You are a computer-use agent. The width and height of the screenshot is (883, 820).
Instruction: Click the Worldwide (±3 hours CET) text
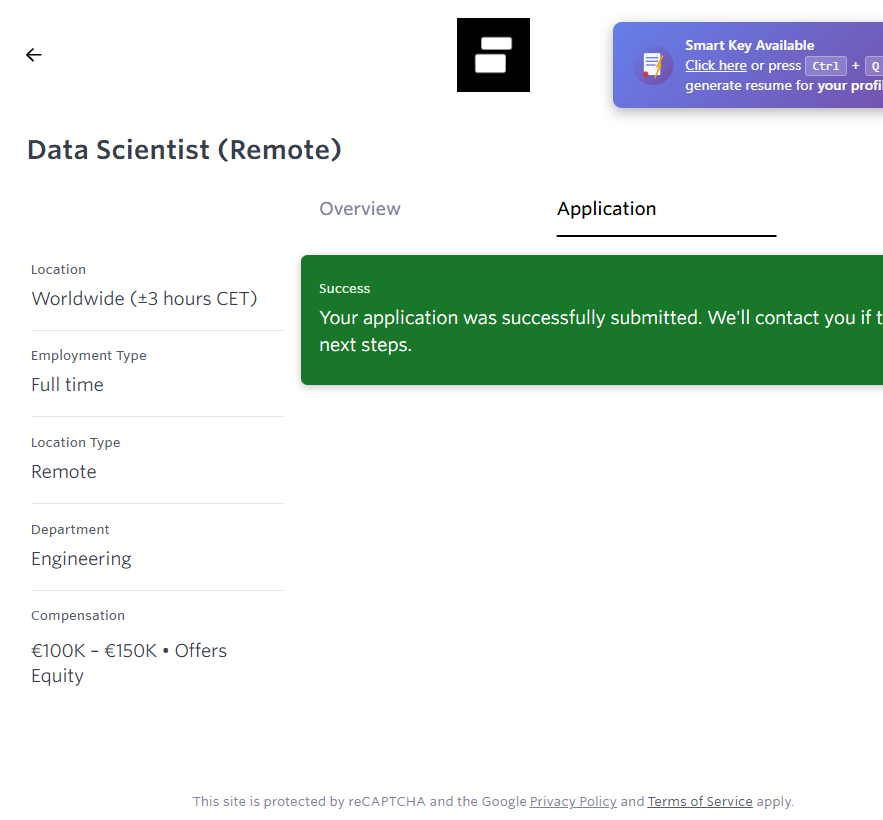(x=144, y=299)
